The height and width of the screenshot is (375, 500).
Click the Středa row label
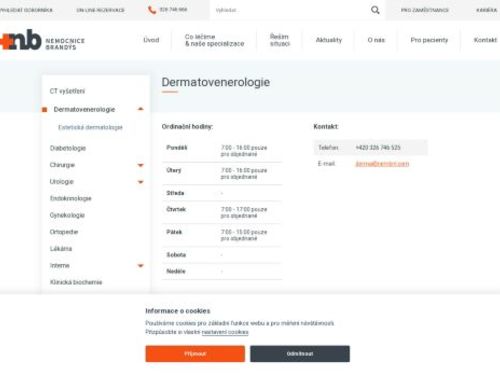[x=175, y=193]
